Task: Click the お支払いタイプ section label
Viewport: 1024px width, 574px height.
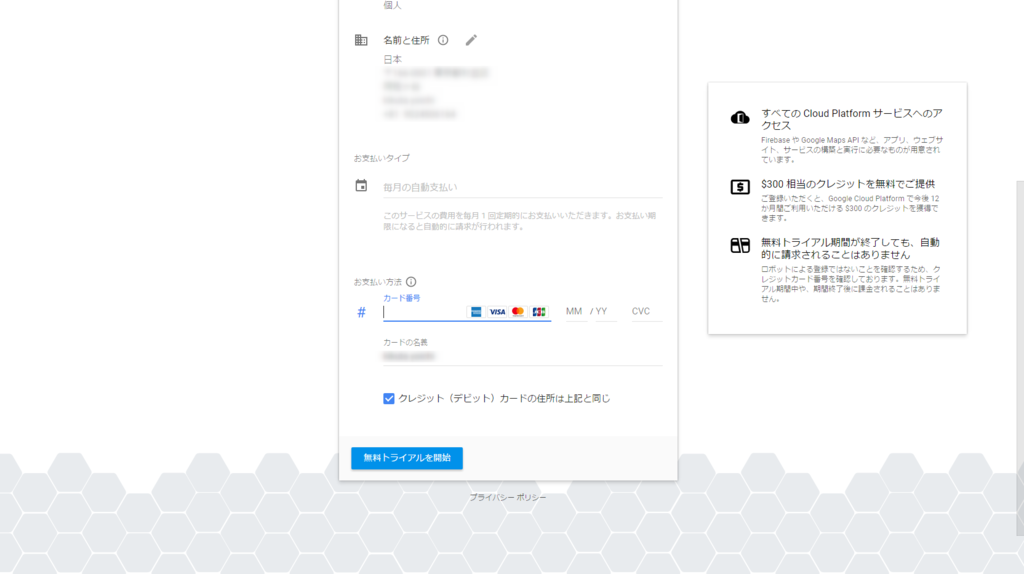Action: click(x=382, y=158)
